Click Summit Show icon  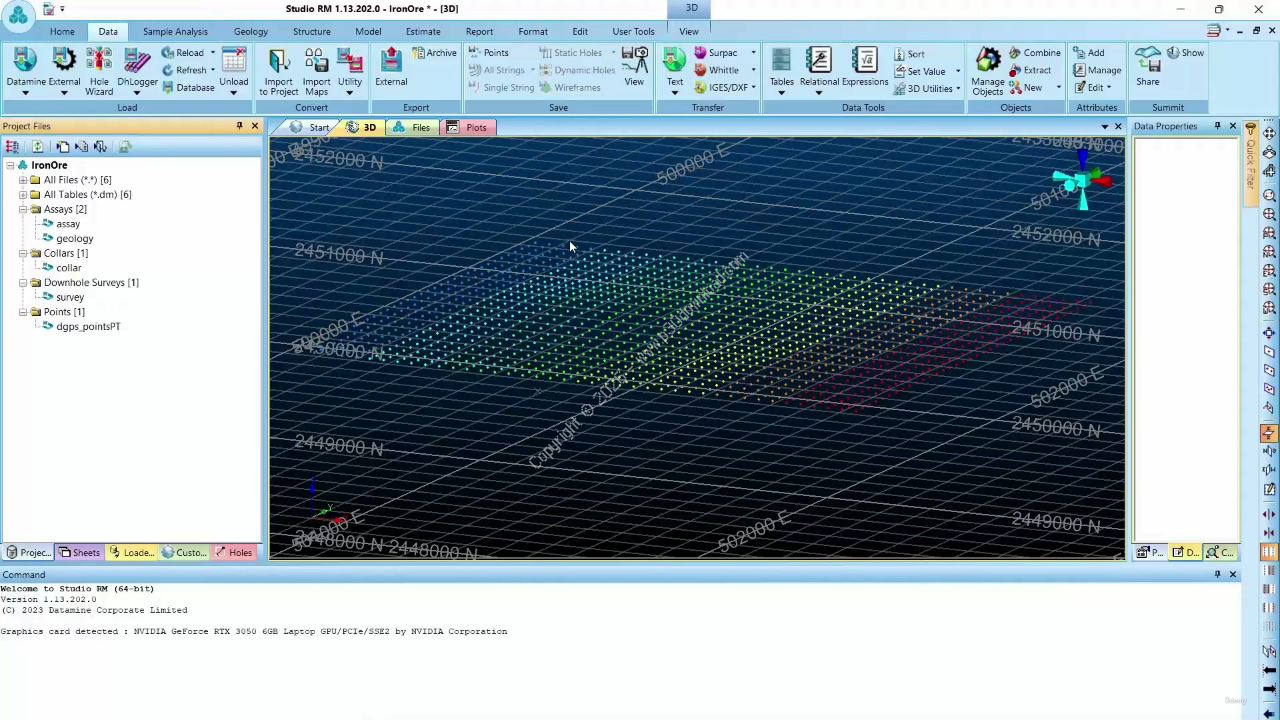pyautogui.click(x=1185, y=53)
